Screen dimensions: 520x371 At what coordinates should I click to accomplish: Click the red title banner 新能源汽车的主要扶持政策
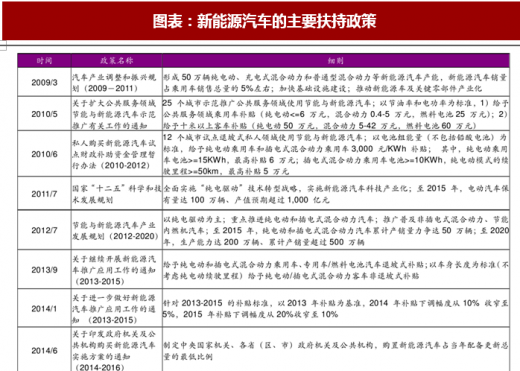[261, 21]
